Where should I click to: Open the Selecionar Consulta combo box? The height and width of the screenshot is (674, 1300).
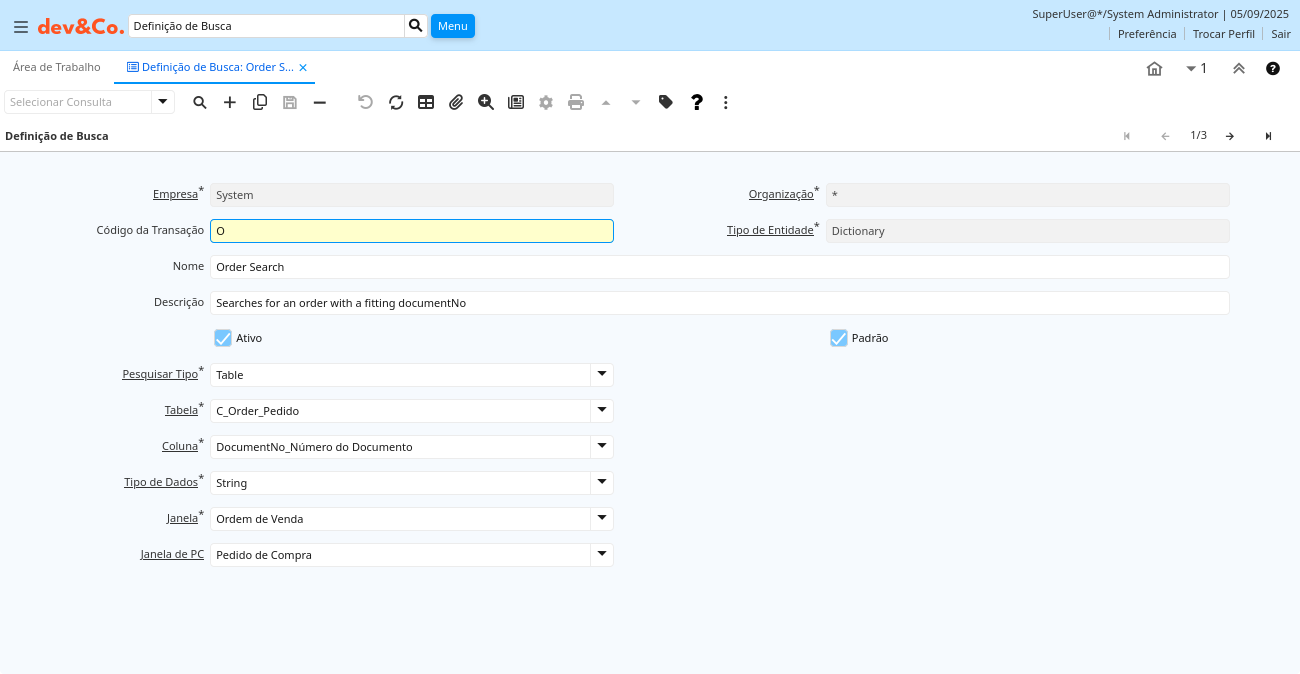pos(163,102)
